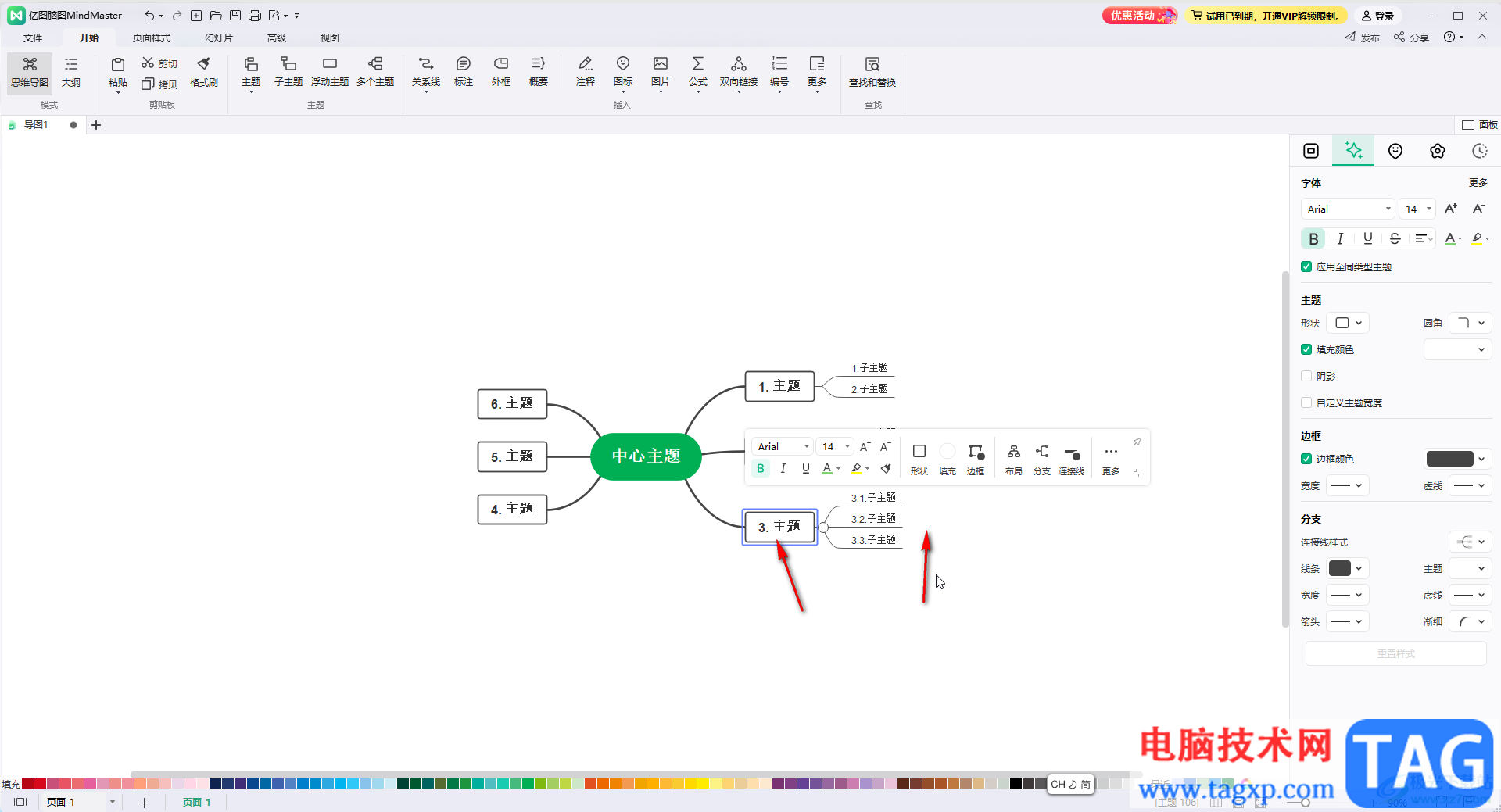Select the Central Topic node

(x=646, y=456)
